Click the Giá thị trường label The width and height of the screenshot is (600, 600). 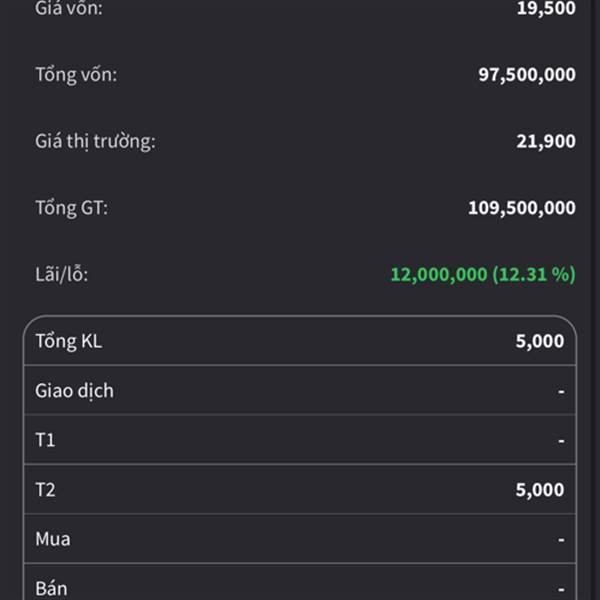pyautogui.click(x=95, y=141)
